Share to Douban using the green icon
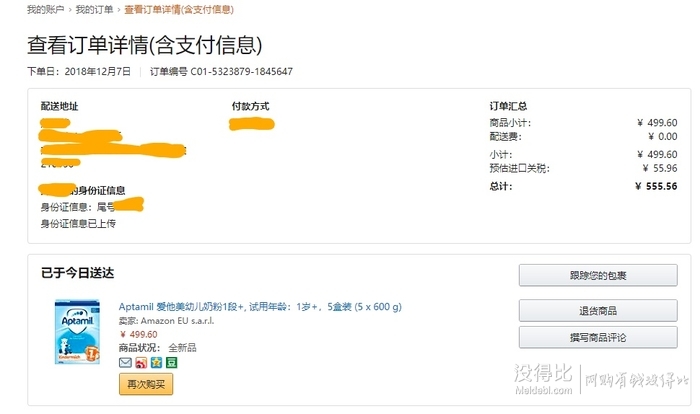The image size is (700, 414). (172, 362)
